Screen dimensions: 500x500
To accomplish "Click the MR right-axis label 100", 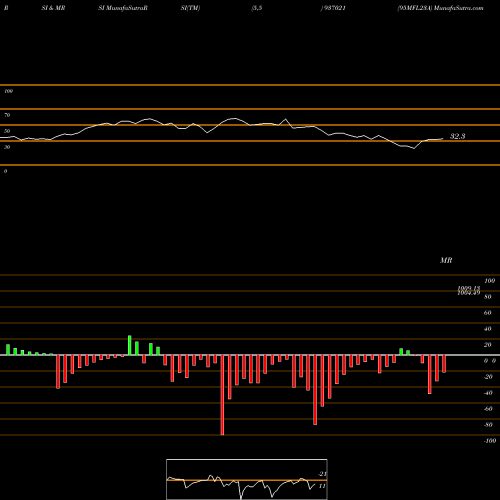I will [490, 281].
